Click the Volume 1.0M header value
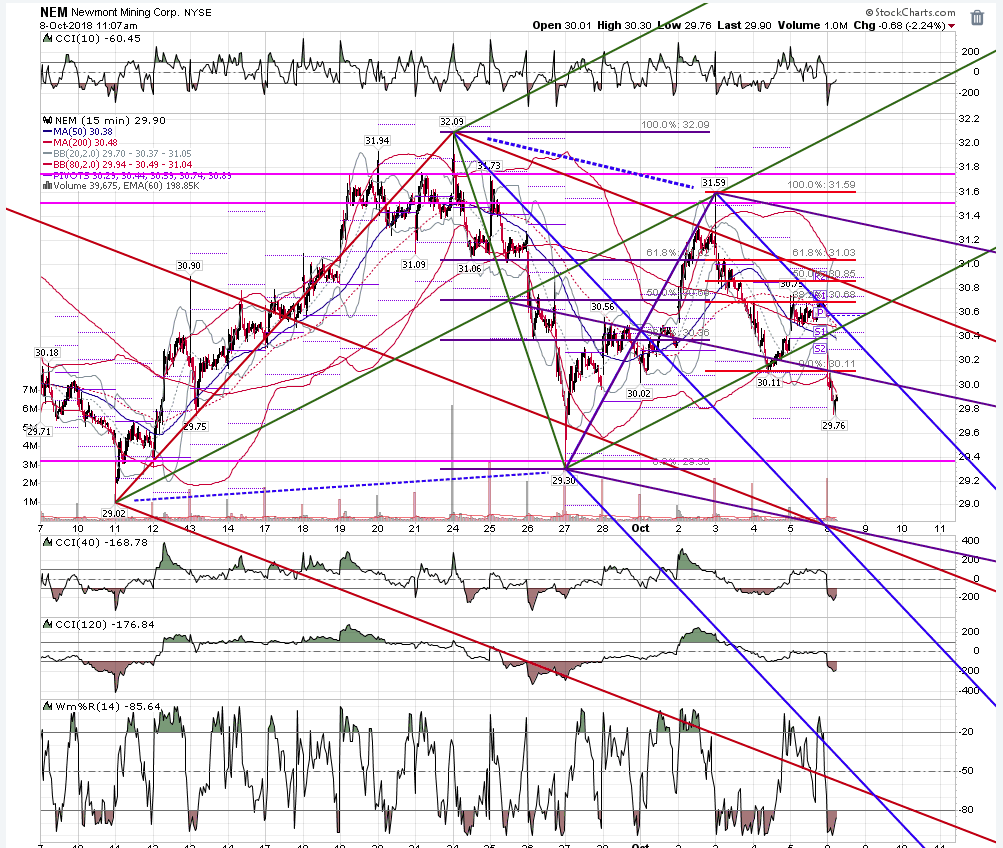This screenshot has height=848, width=1003. pos(812,26)
